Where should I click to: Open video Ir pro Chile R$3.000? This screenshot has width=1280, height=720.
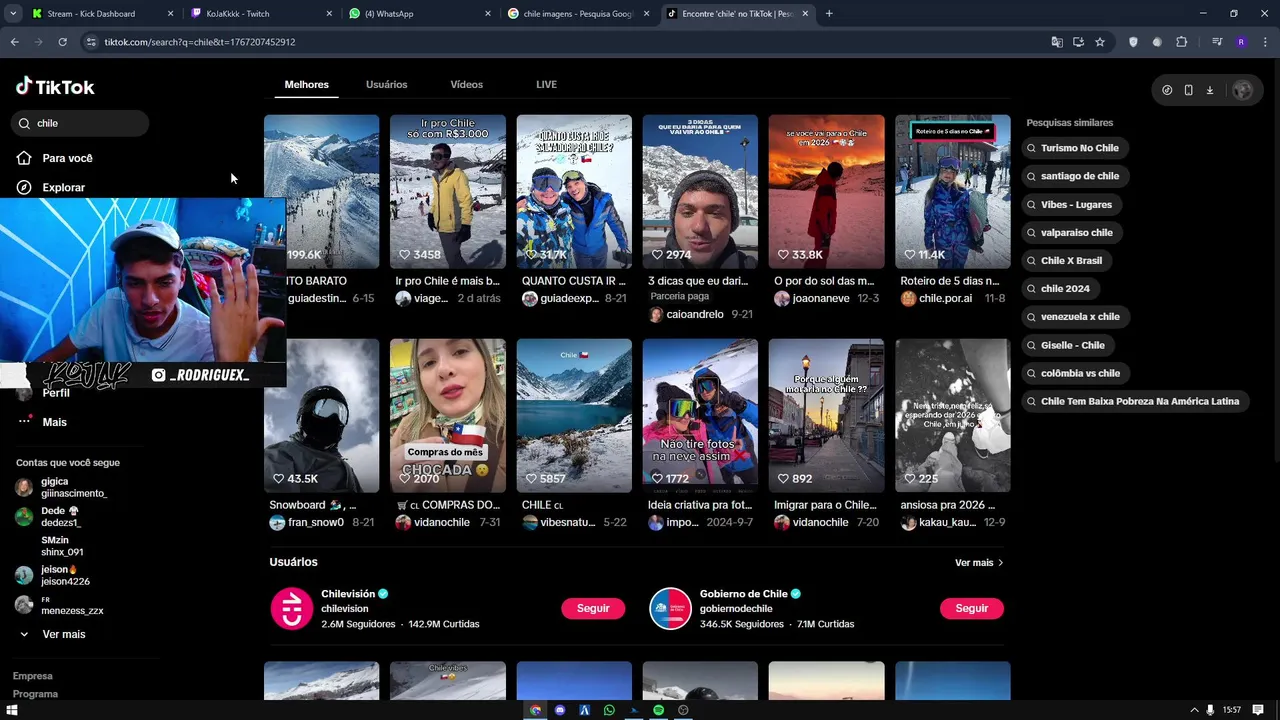pos(447,191)
